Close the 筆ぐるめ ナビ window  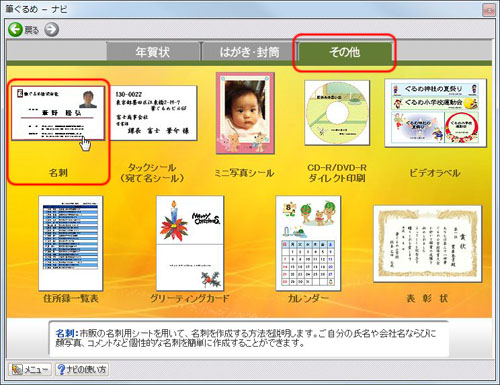[489, 10]
